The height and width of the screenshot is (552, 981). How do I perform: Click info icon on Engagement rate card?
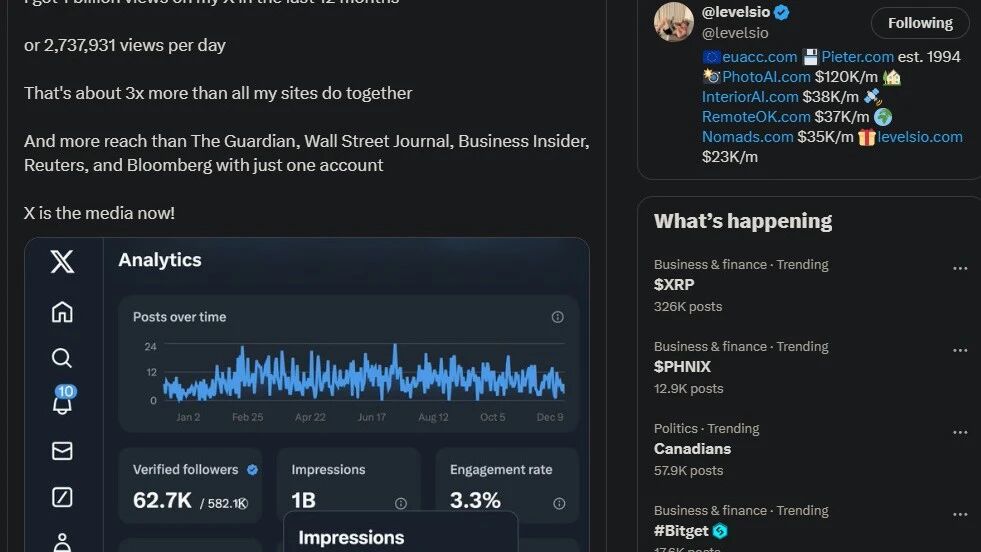(560, 503)
